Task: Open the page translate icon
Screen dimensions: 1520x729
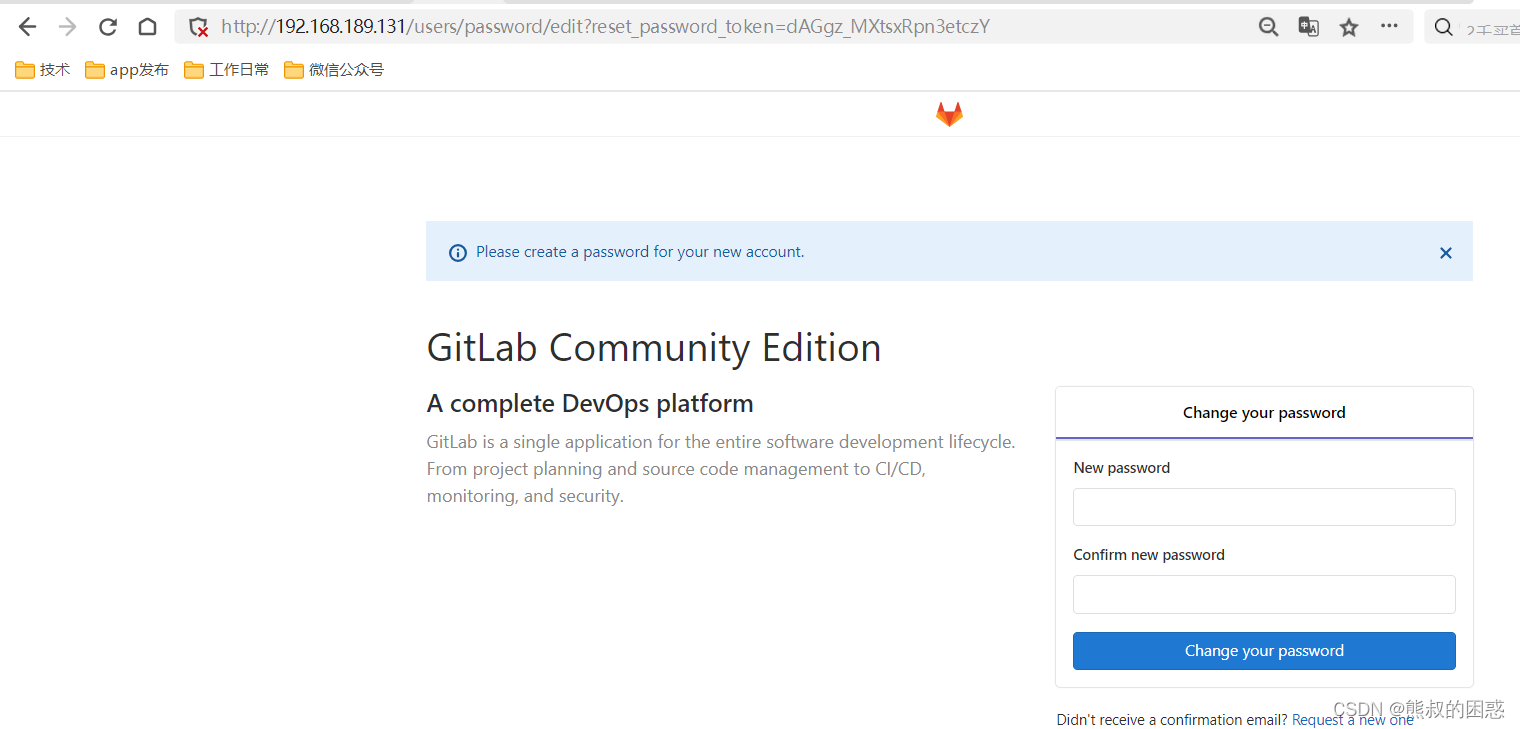Action: tap(1308, 27)
